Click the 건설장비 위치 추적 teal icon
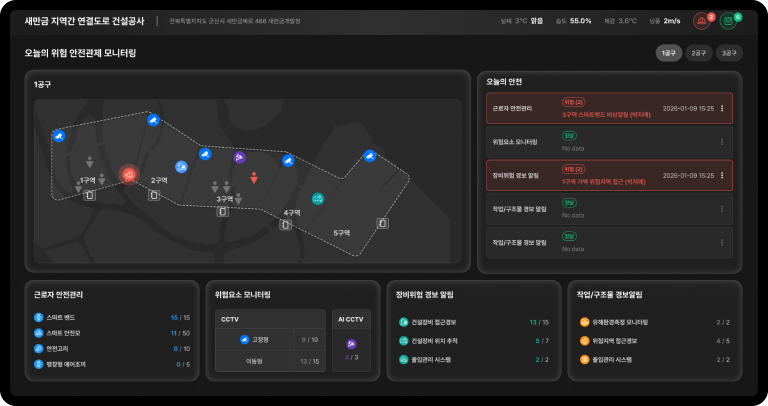This screenshot has width=768, height=406. coord(404,341)
